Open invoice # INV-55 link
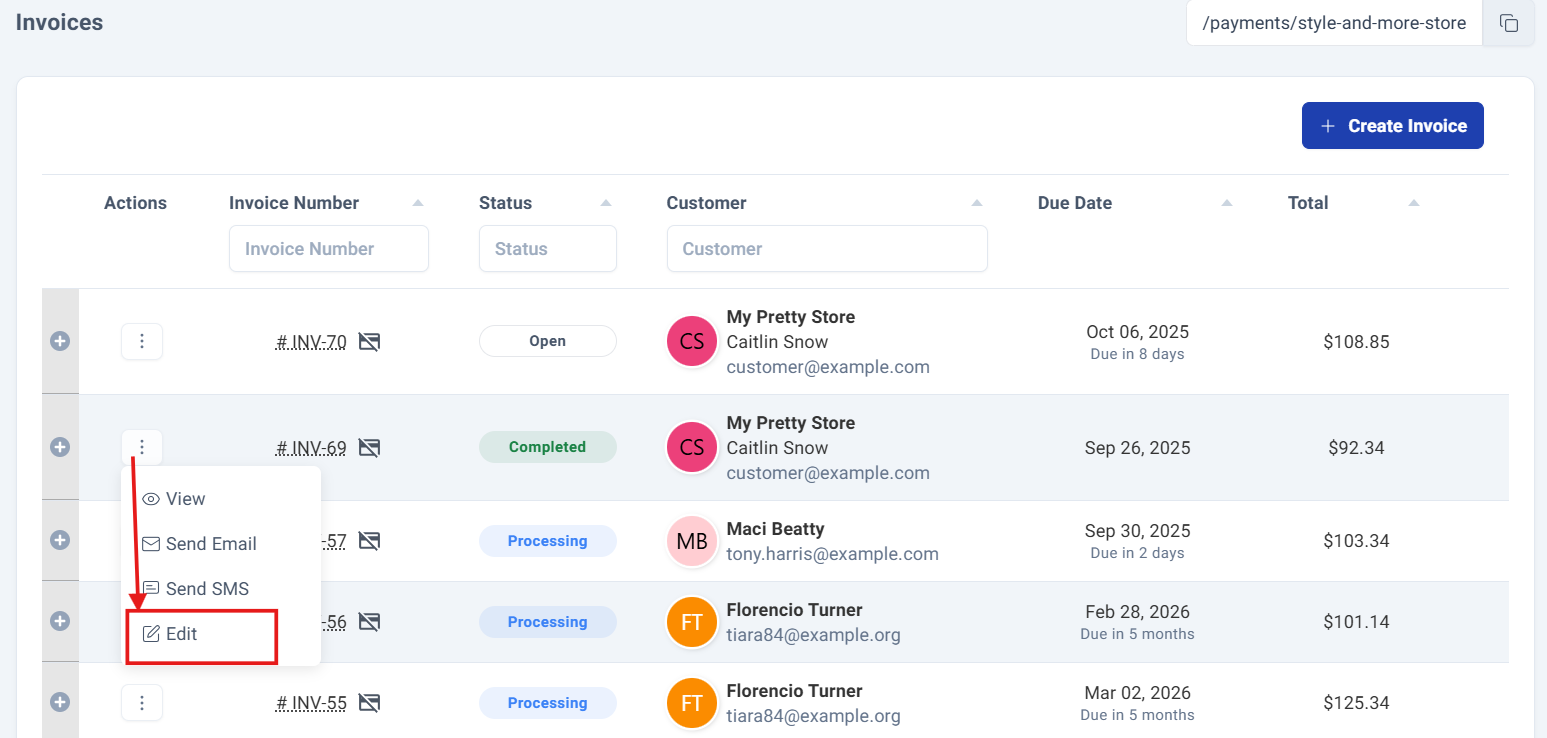Viewport: 1547px width, 738px height. coord(311,703)
